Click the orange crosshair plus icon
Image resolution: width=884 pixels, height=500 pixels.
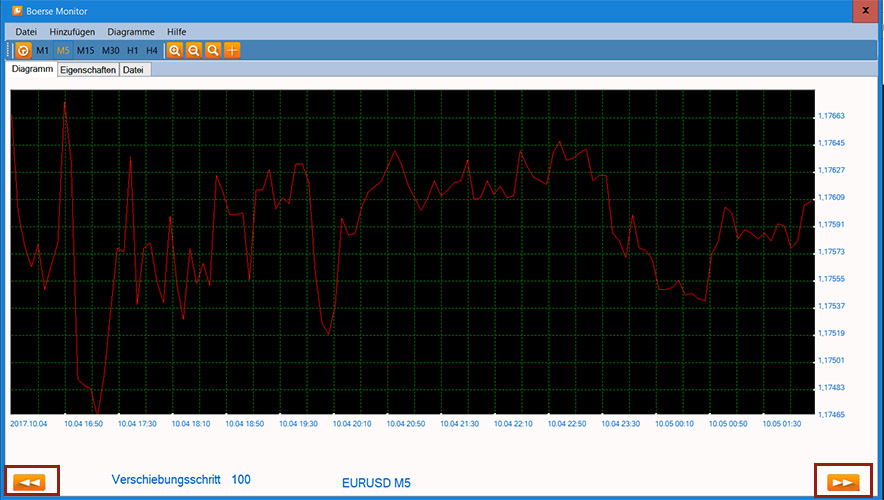(x=232, y=50)
